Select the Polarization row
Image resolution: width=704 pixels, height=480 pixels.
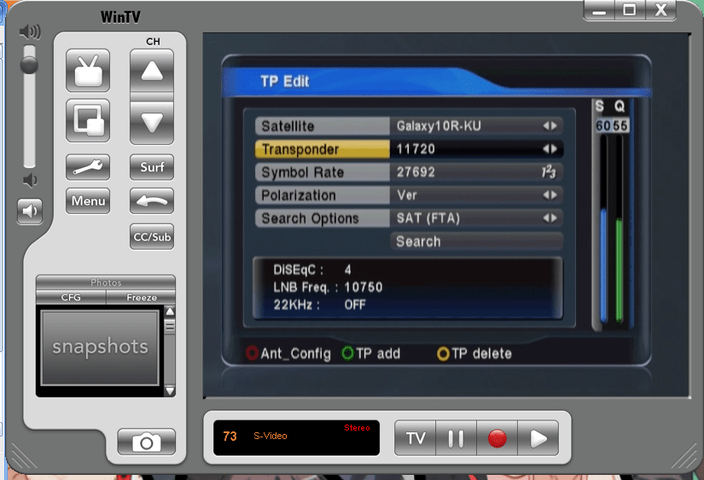point(409,195)
